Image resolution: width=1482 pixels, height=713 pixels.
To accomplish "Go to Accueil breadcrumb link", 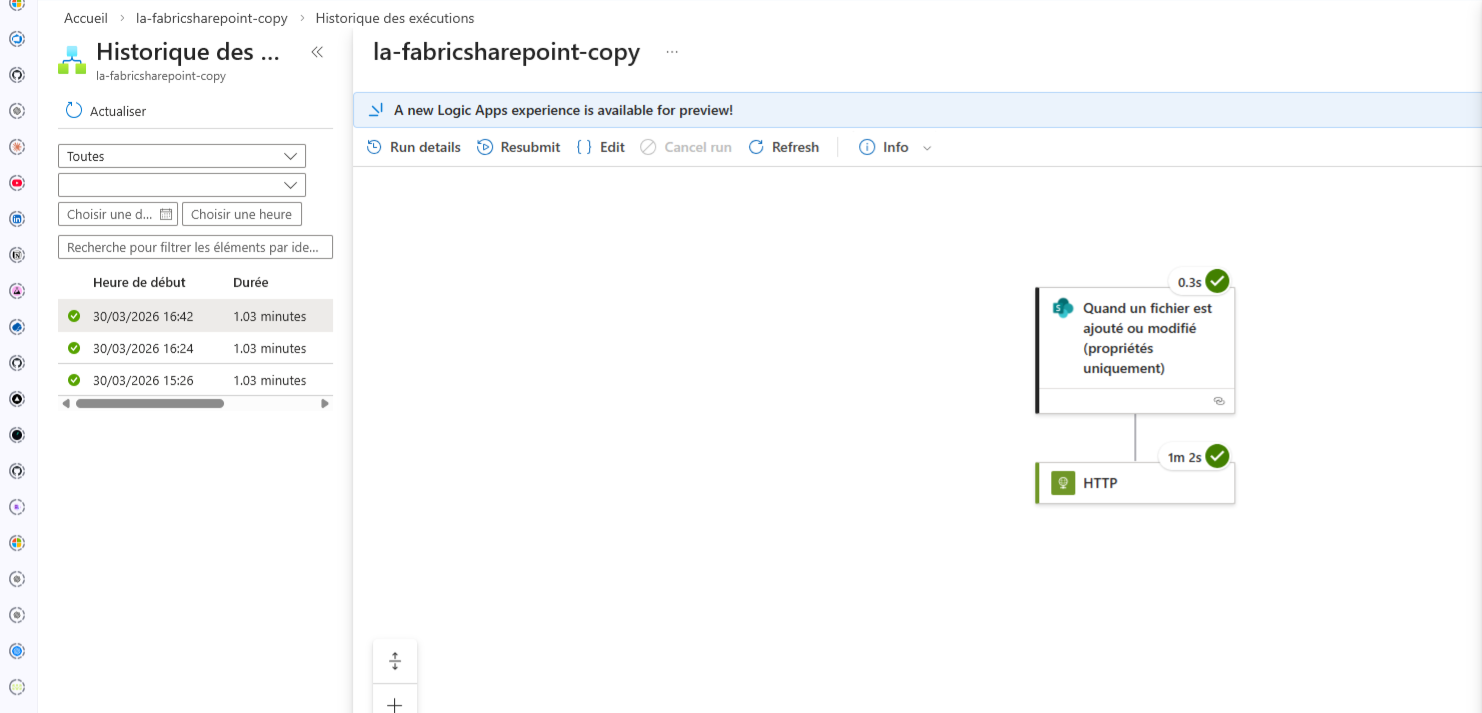I will click(86, 18).
